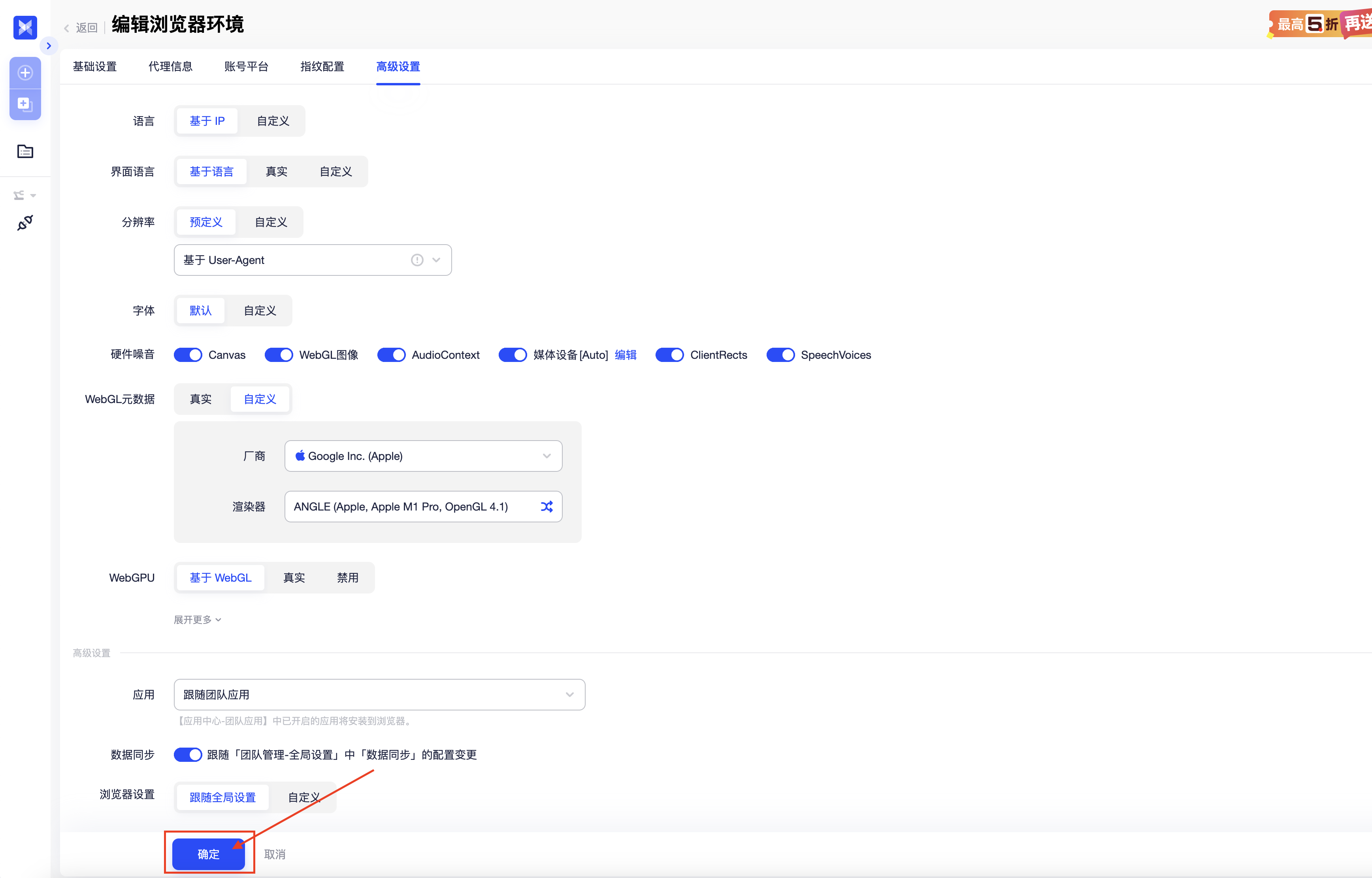The width and height of the screenshot is (1372, 878).
Task: Click the app logo in sidebar
Action: point(25,27)
